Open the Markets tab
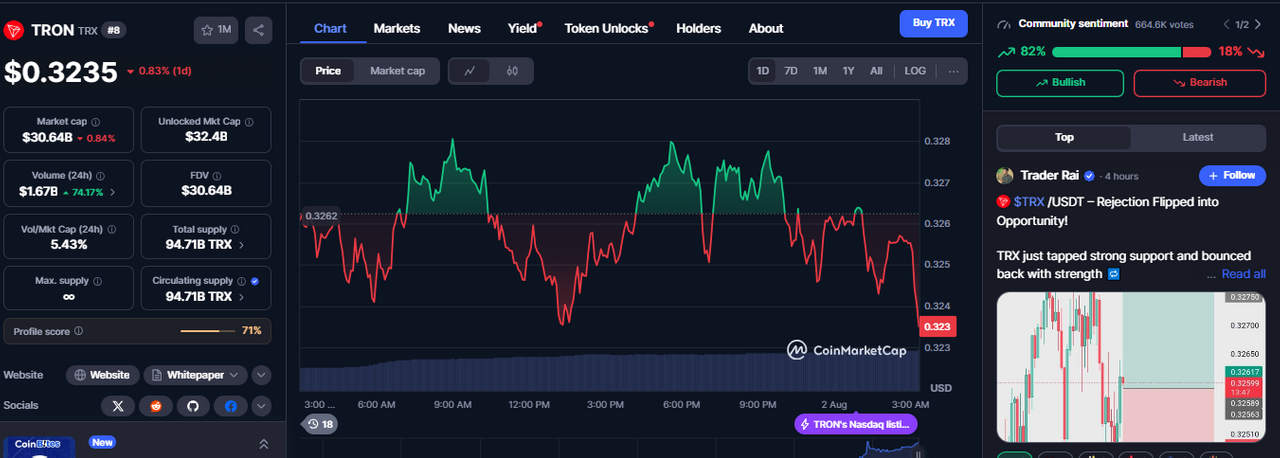Image resolution: width=1280 pixels, height=458 pixels. 397,28
